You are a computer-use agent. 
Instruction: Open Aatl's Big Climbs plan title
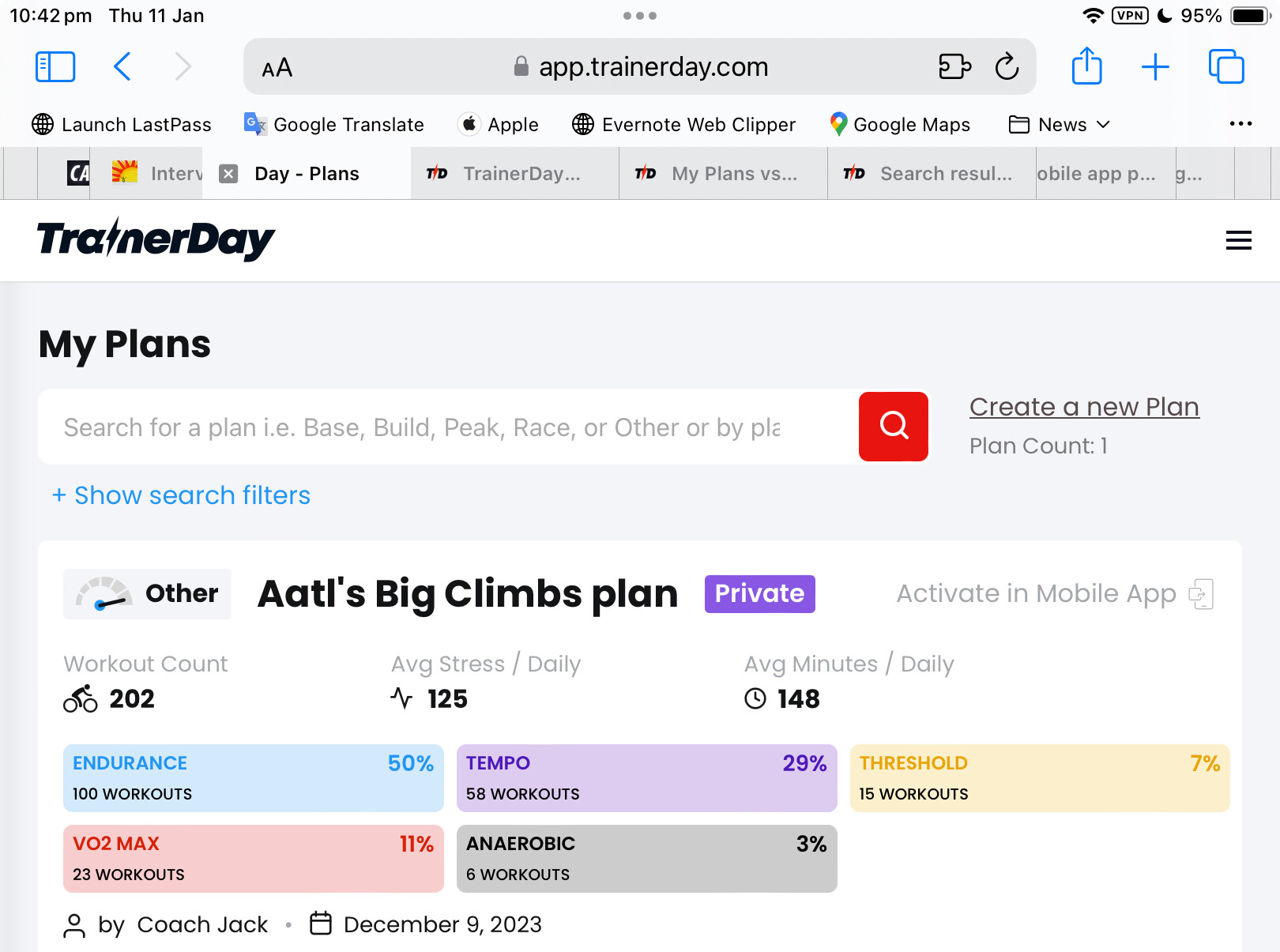468,594
